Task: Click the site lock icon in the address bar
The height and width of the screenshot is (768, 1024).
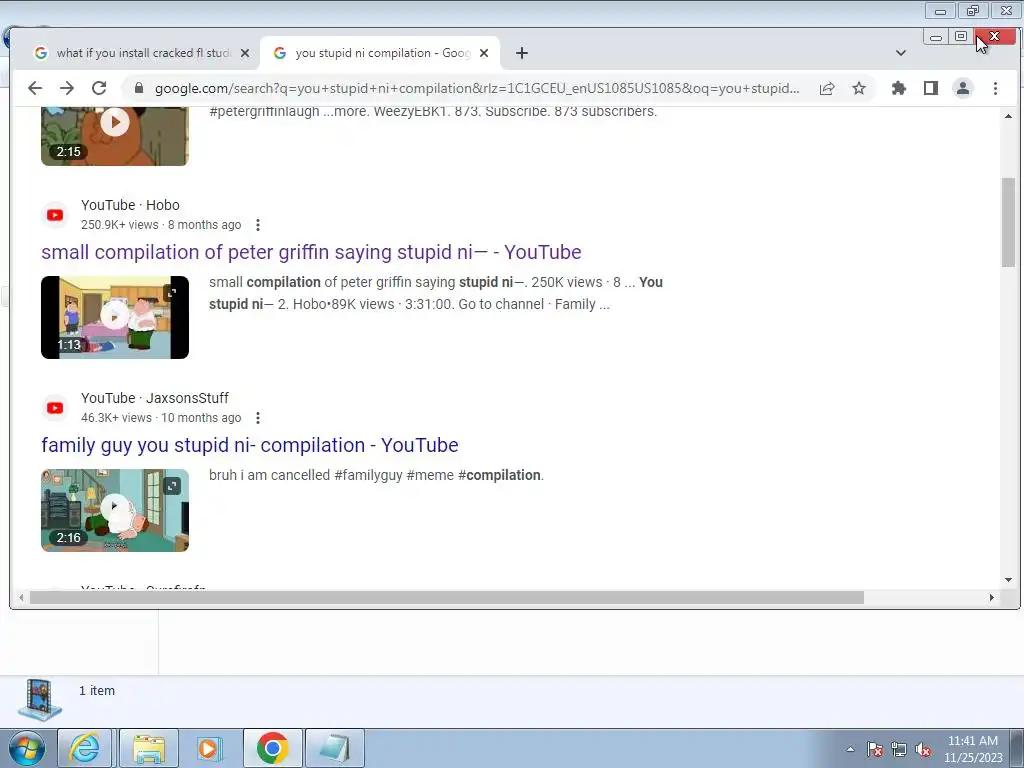Action: coord(138,88)
